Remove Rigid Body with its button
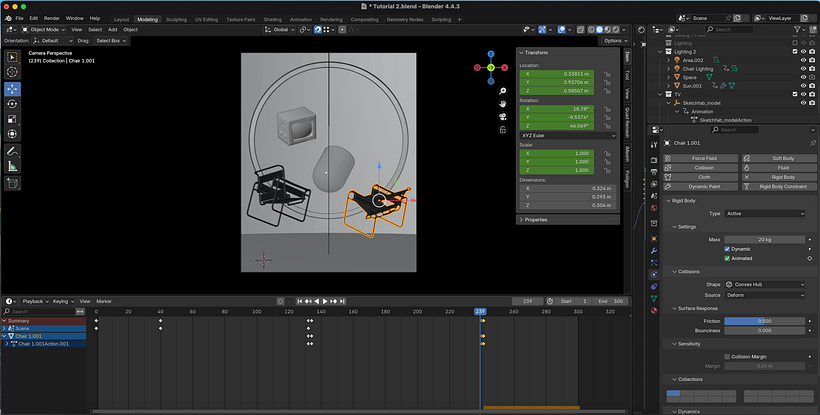The width and height of the screenshot is (820, 415). pos(779,177)
